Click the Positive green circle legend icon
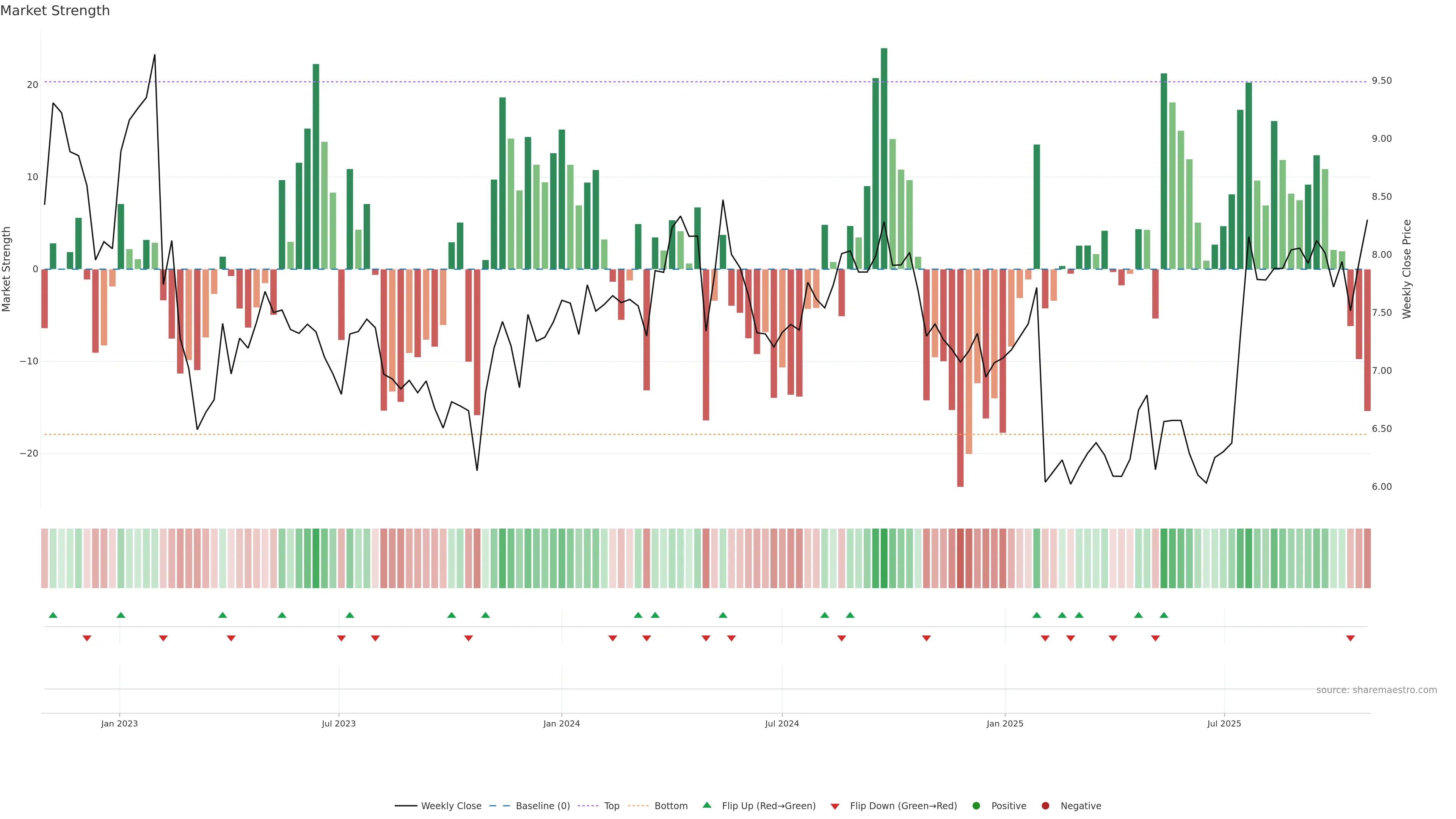This screenshot has width=1456, height=819. click(x=976, y=806)
